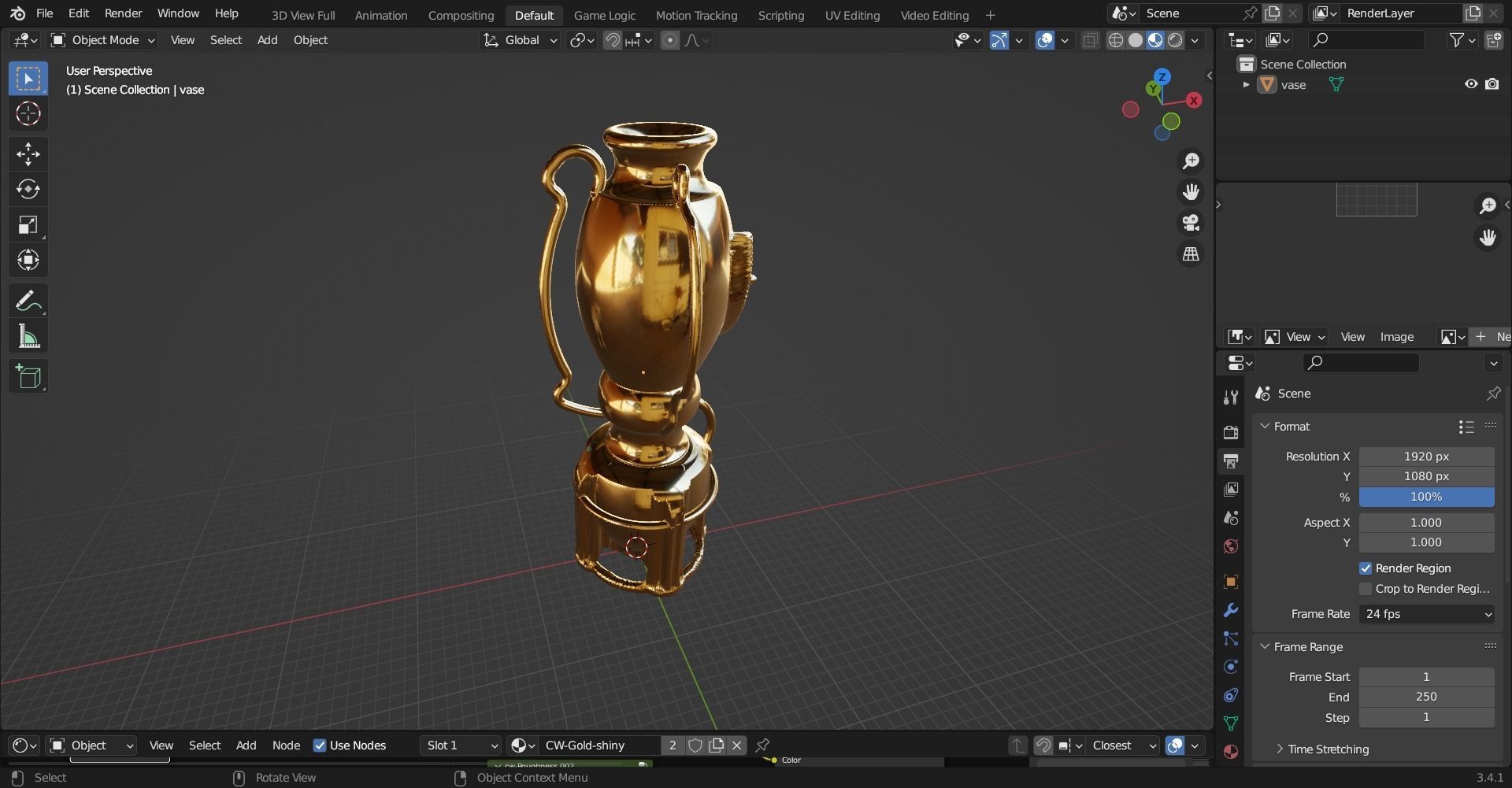
Task: Switch viewport to wireframe shading
Action: pos(1116,40)
